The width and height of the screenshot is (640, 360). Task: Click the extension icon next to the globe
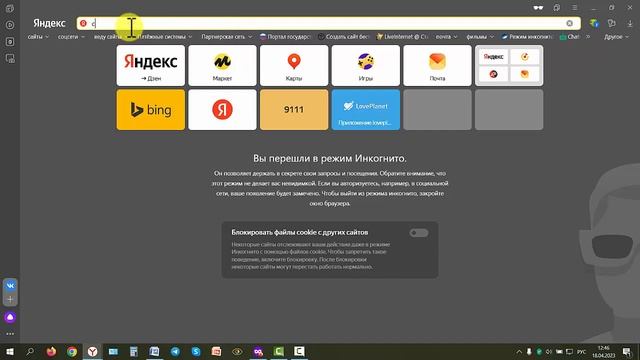click(x=611, y=23)
